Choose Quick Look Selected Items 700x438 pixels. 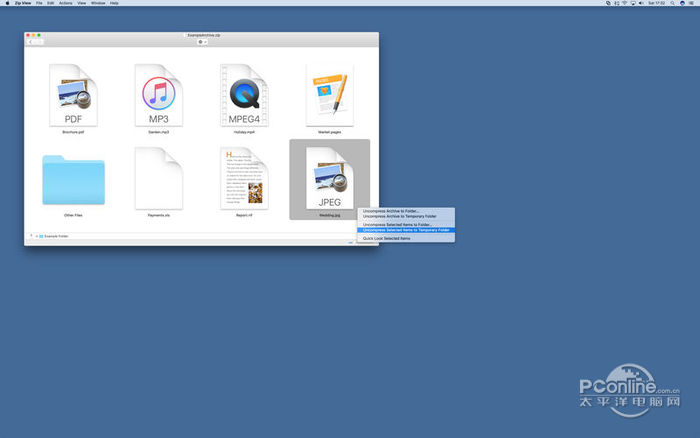tap(386, 239)
